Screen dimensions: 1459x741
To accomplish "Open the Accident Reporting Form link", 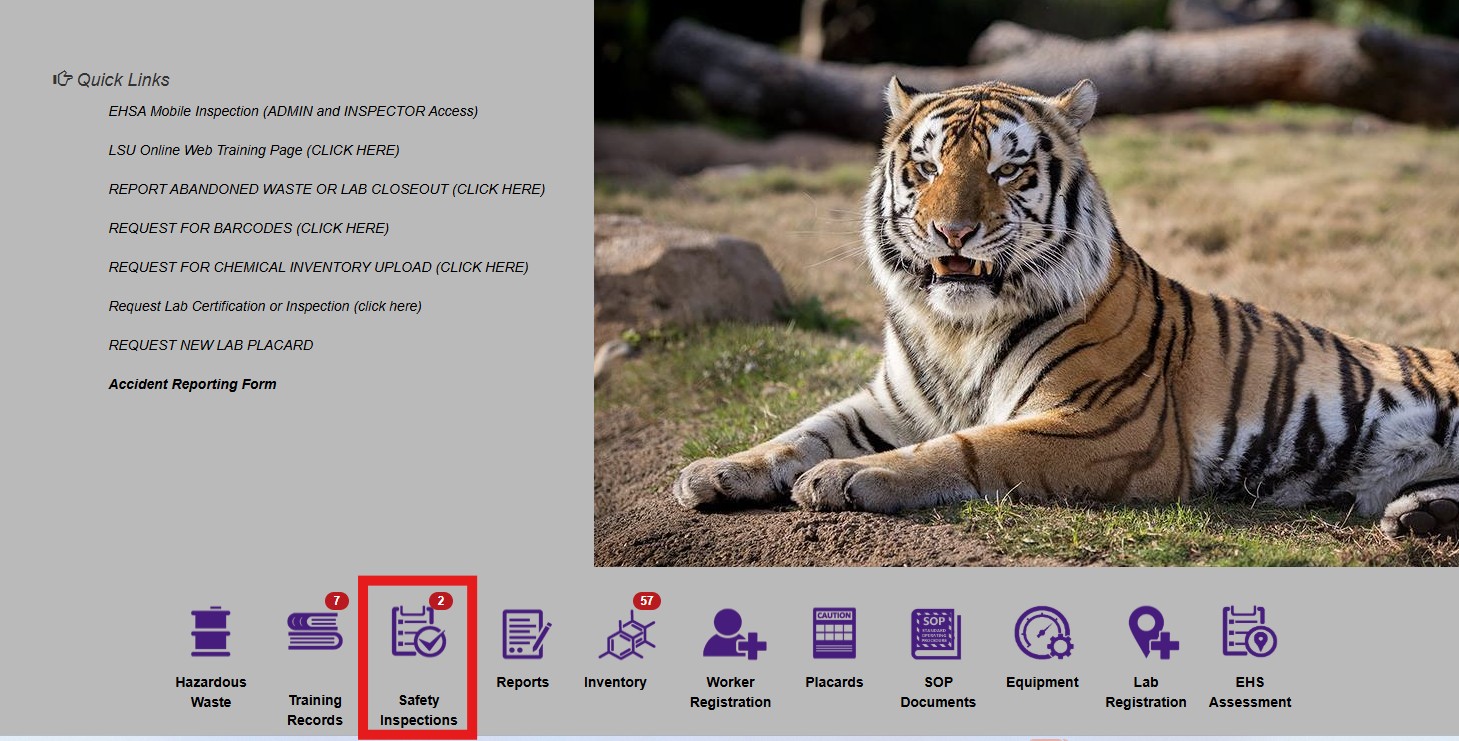I will coord(193,384).
